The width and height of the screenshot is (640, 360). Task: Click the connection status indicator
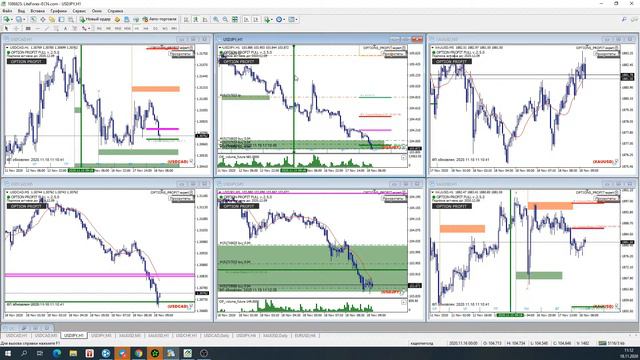[x=611, y=343]
